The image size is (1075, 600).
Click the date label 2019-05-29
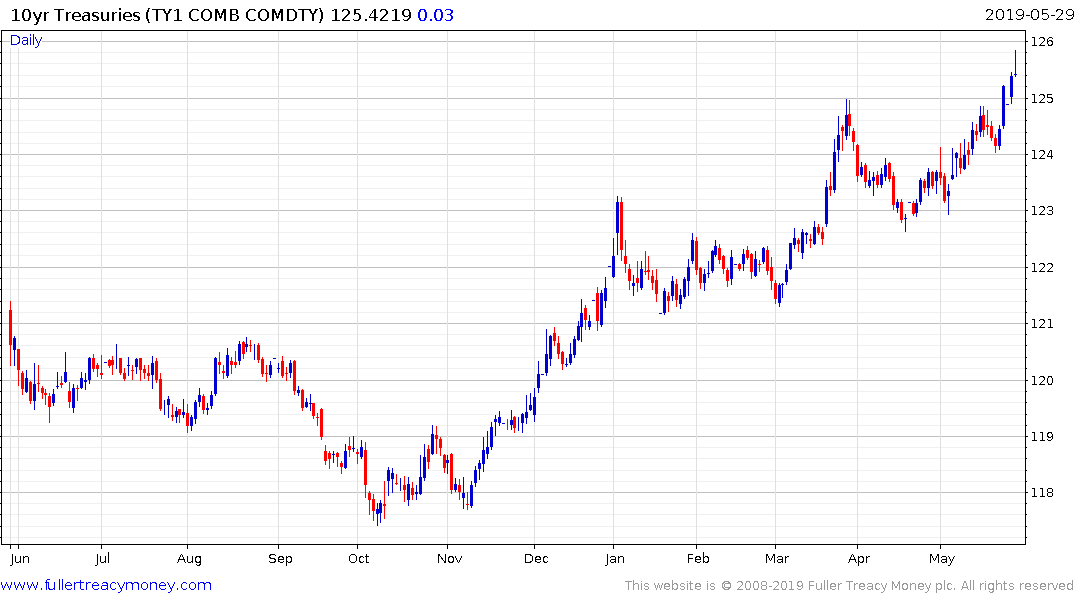coord(1029,15)
